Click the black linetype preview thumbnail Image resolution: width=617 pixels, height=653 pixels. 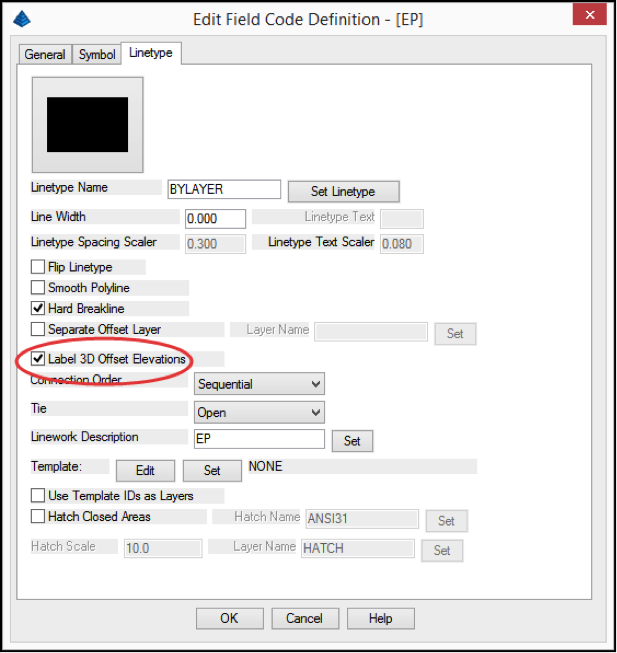pos(87,125)
